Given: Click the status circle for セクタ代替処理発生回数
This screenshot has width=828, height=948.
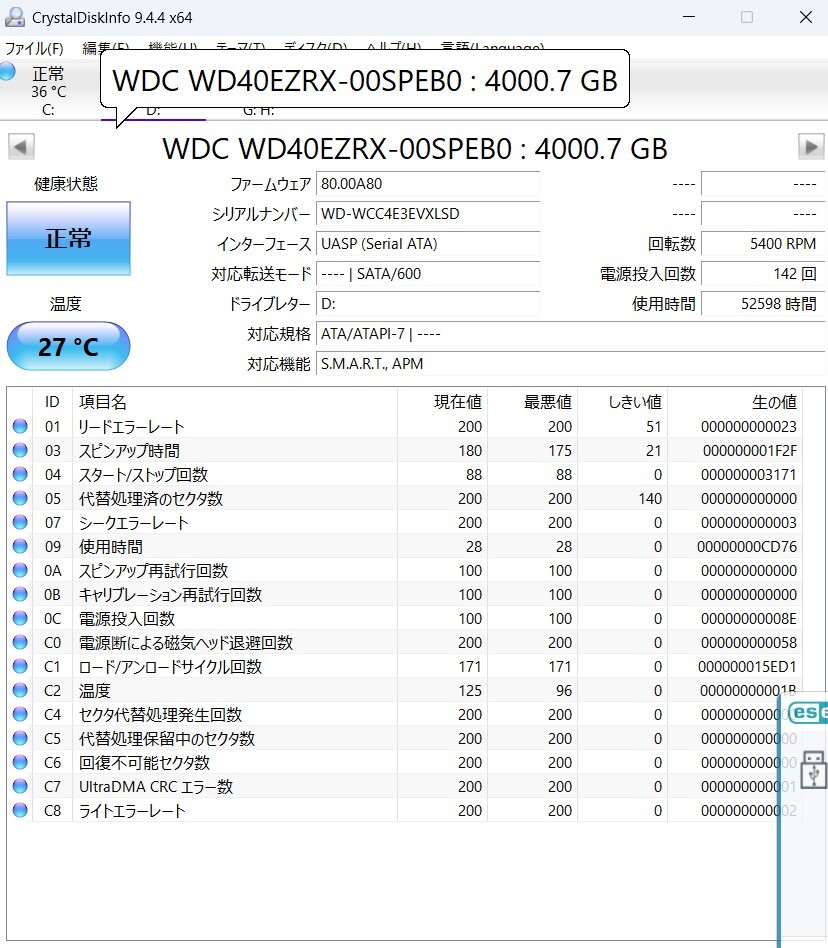Looking at the screenshot, I should tap(20, 714).
